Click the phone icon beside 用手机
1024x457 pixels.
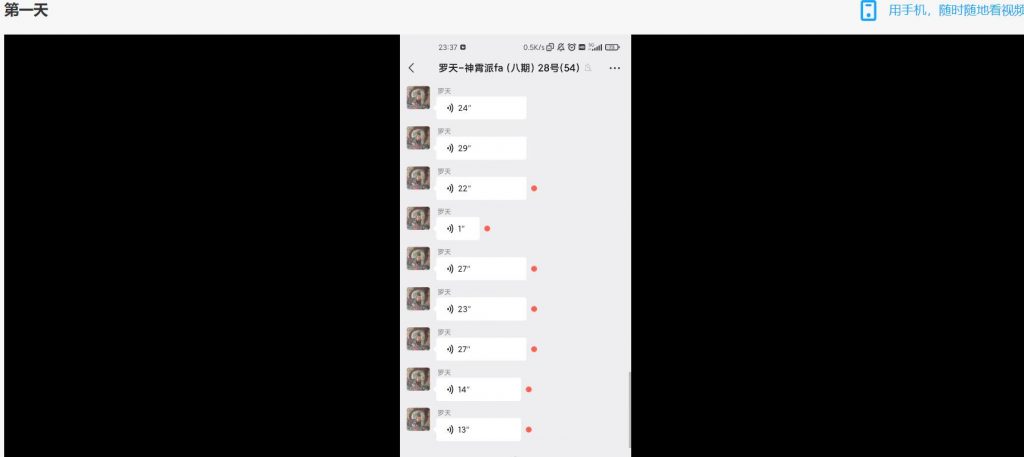coord(868,10)
